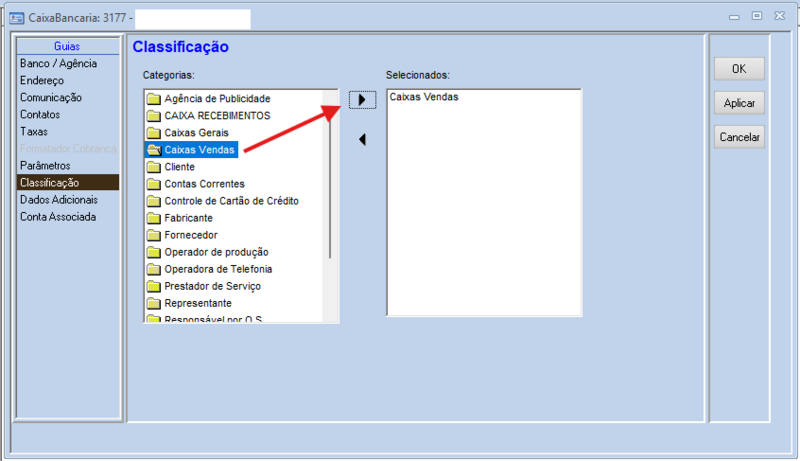
Task: Click the Prestador de Serviço folder icon
Action: point(154,286)
